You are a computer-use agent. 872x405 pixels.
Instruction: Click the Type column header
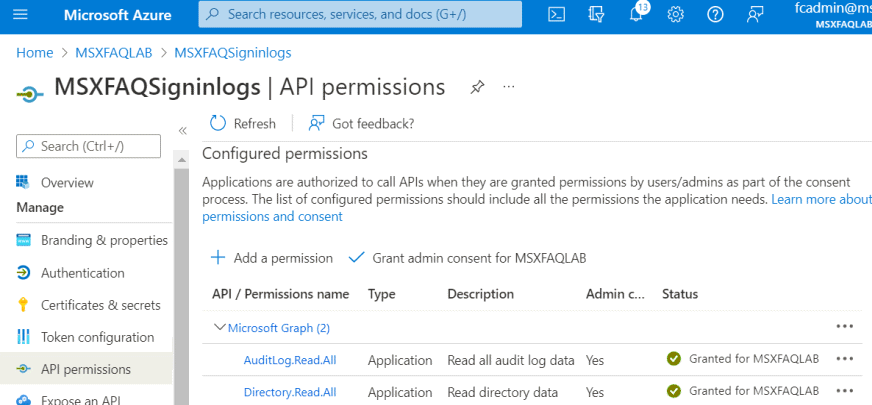tap(382, 294)
